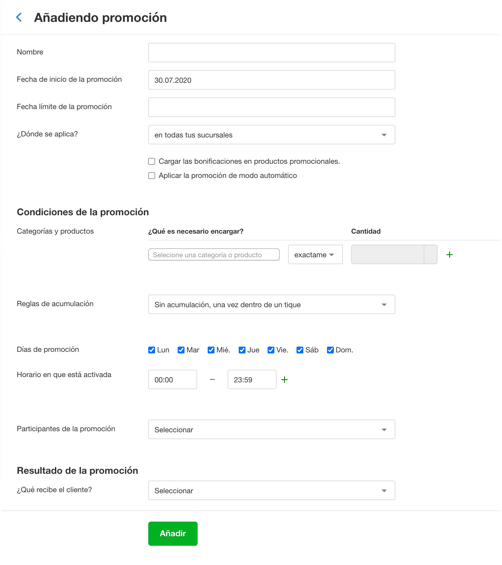Open the exactame quantity condition dropdown

click(x=315, y=255)
